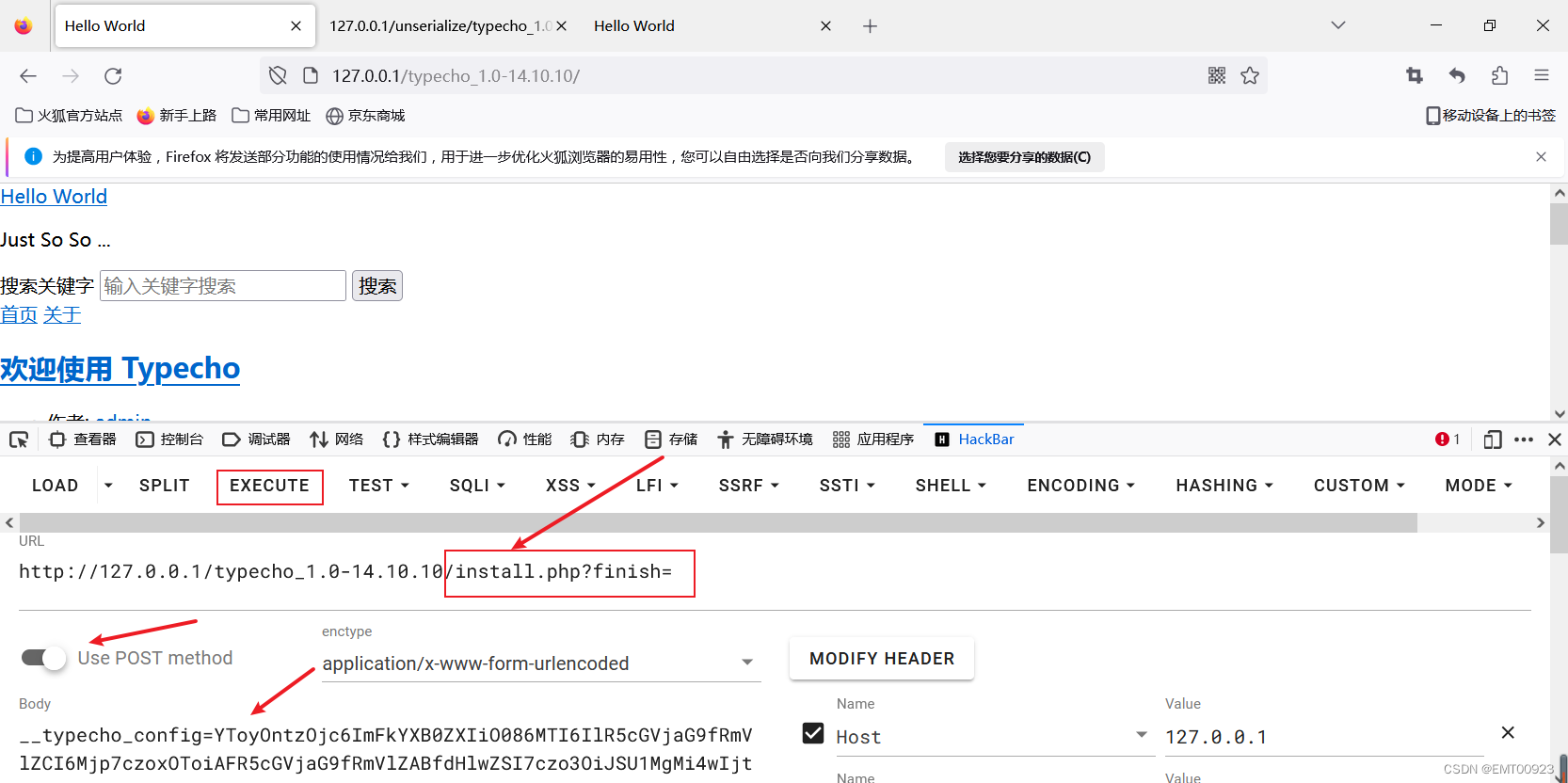Image resolution: width=1568 pixels, height=783 pixels.
Task: Expand the SSRF dropdown menu
Action: pos(749,486)
